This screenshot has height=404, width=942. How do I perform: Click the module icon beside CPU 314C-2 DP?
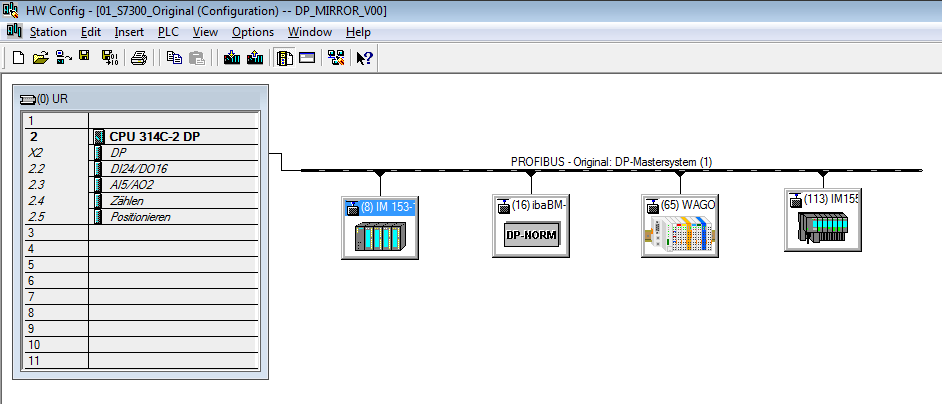pos(99,137)
